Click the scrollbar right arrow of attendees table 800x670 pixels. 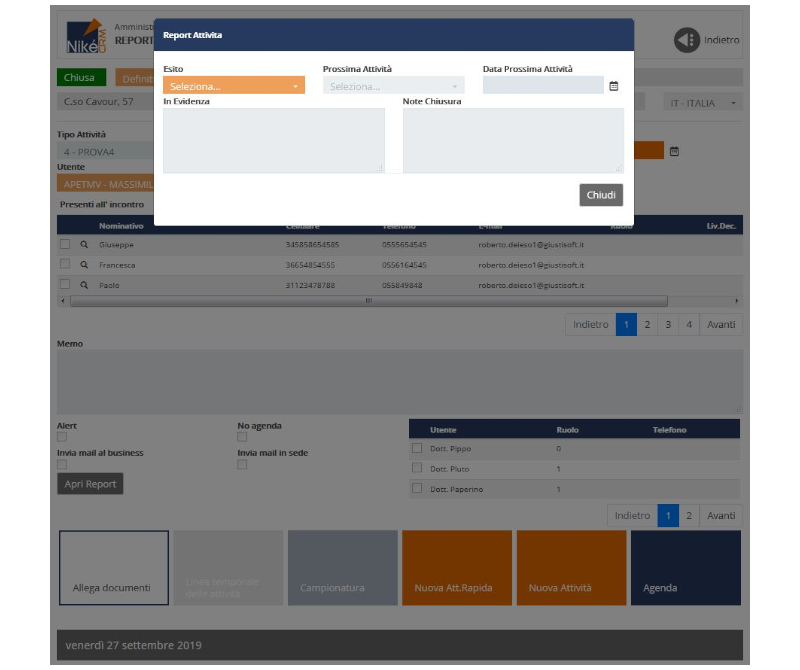pos(736,301)
